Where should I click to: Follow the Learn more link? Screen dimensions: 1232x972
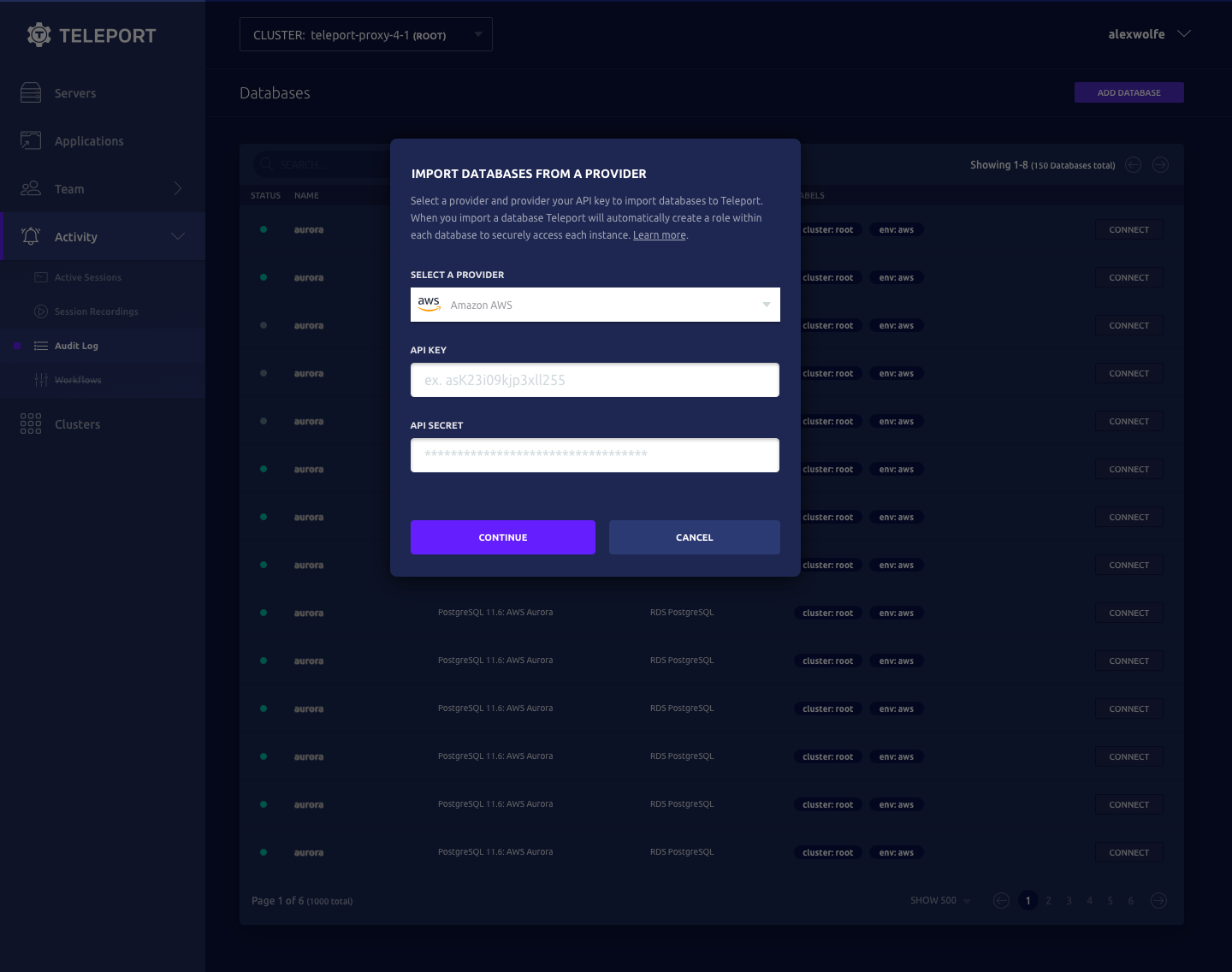pos(659,235)
